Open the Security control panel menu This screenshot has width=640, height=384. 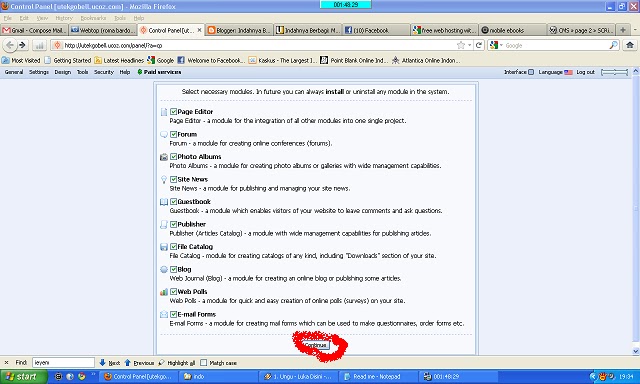[x=104, y=72]
